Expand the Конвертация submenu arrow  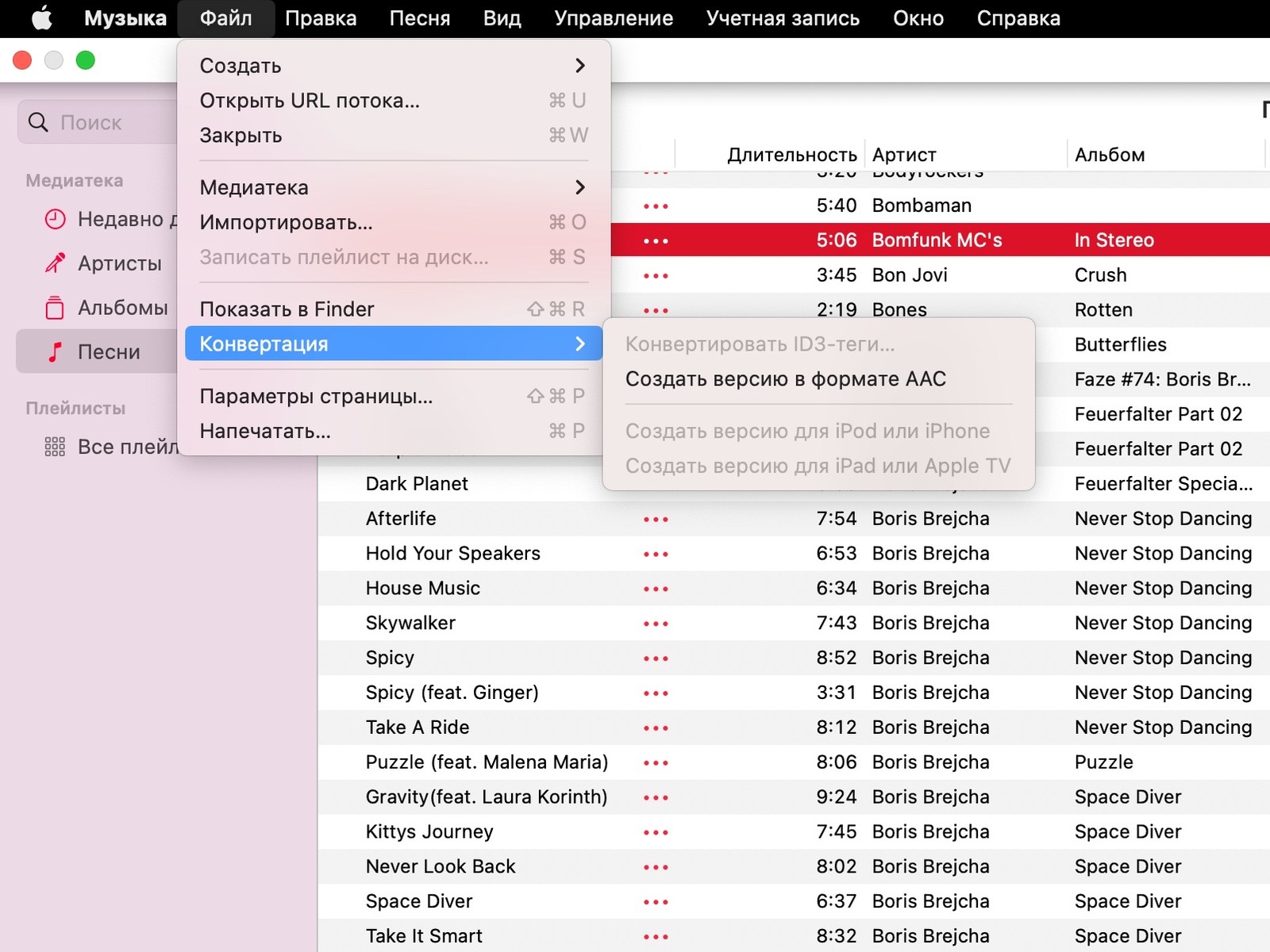[x=579, y=344]
